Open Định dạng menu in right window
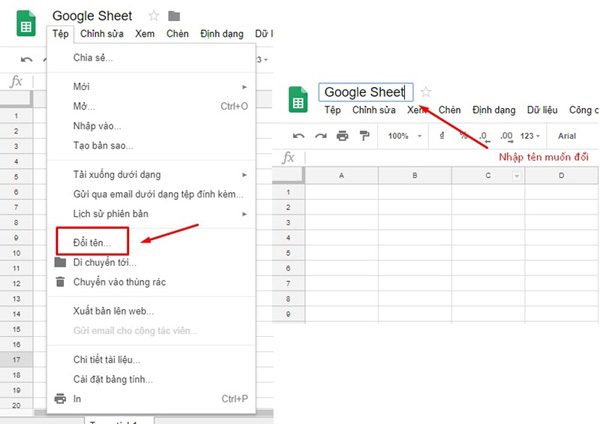Screen dimensions: 600x424 click(x=494, y=110)
